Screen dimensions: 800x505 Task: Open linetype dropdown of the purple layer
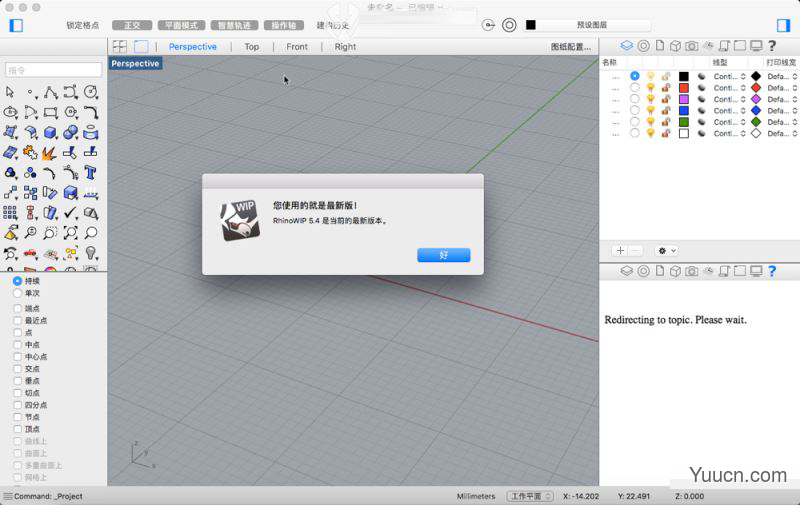730,99
